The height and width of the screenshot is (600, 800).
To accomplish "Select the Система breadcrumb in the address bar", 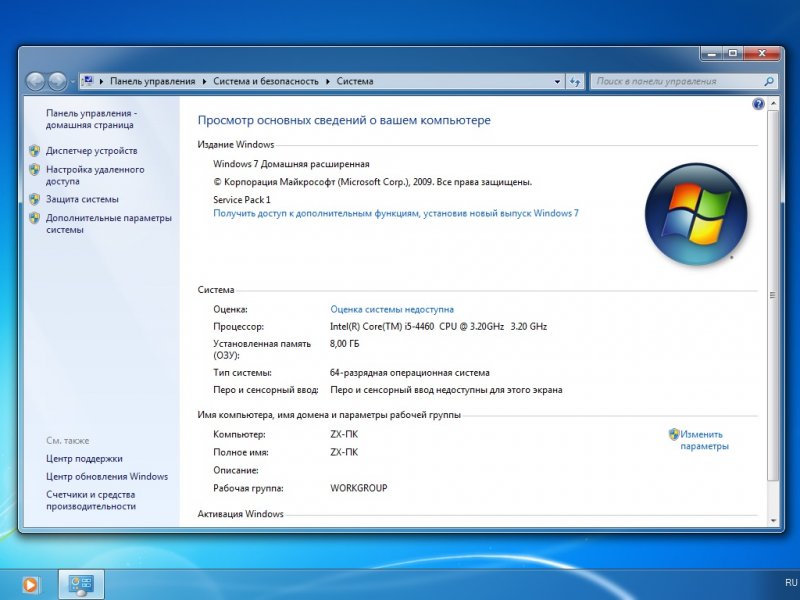I will 355,81.
